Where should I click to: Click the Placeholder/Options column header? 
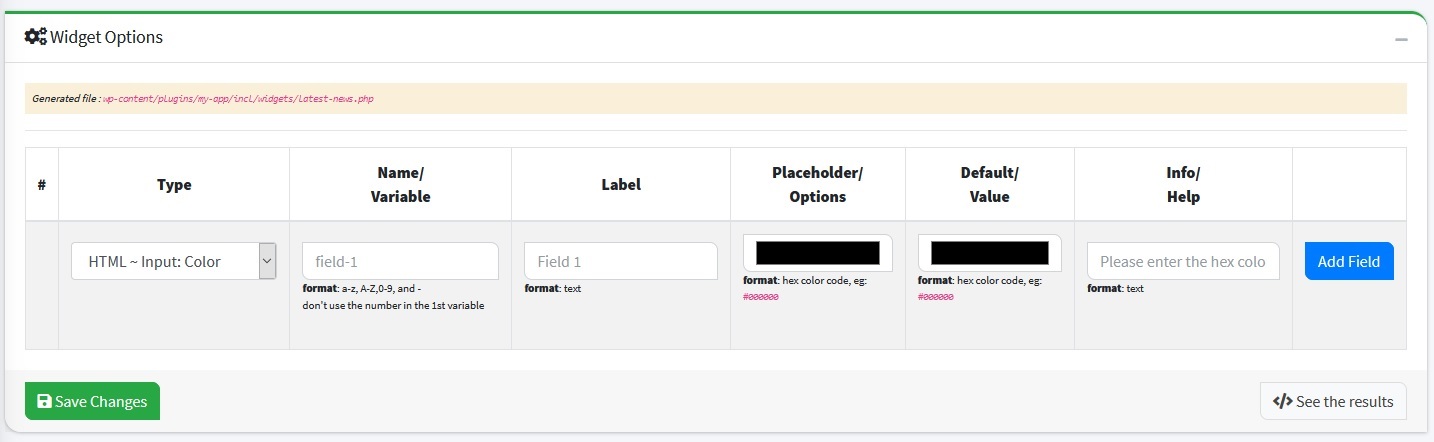[817, 185]
